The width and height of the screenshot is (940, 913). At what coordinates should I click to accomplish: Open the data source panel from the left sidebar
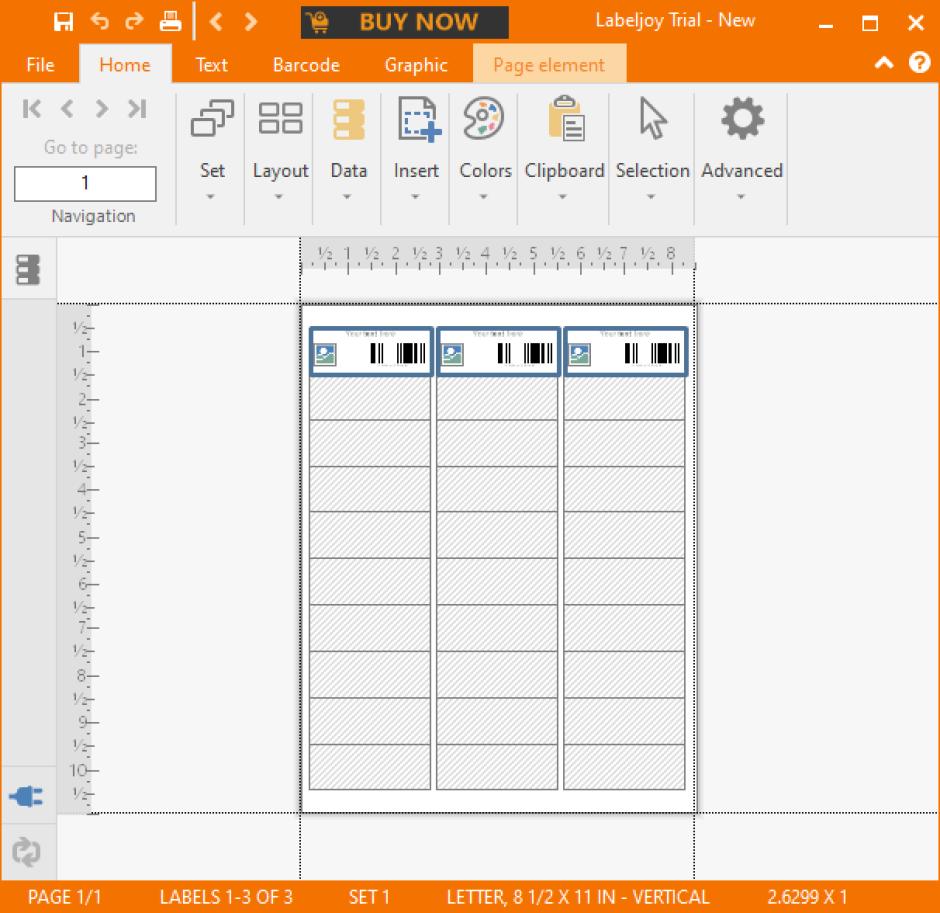[x=28, y=269]
